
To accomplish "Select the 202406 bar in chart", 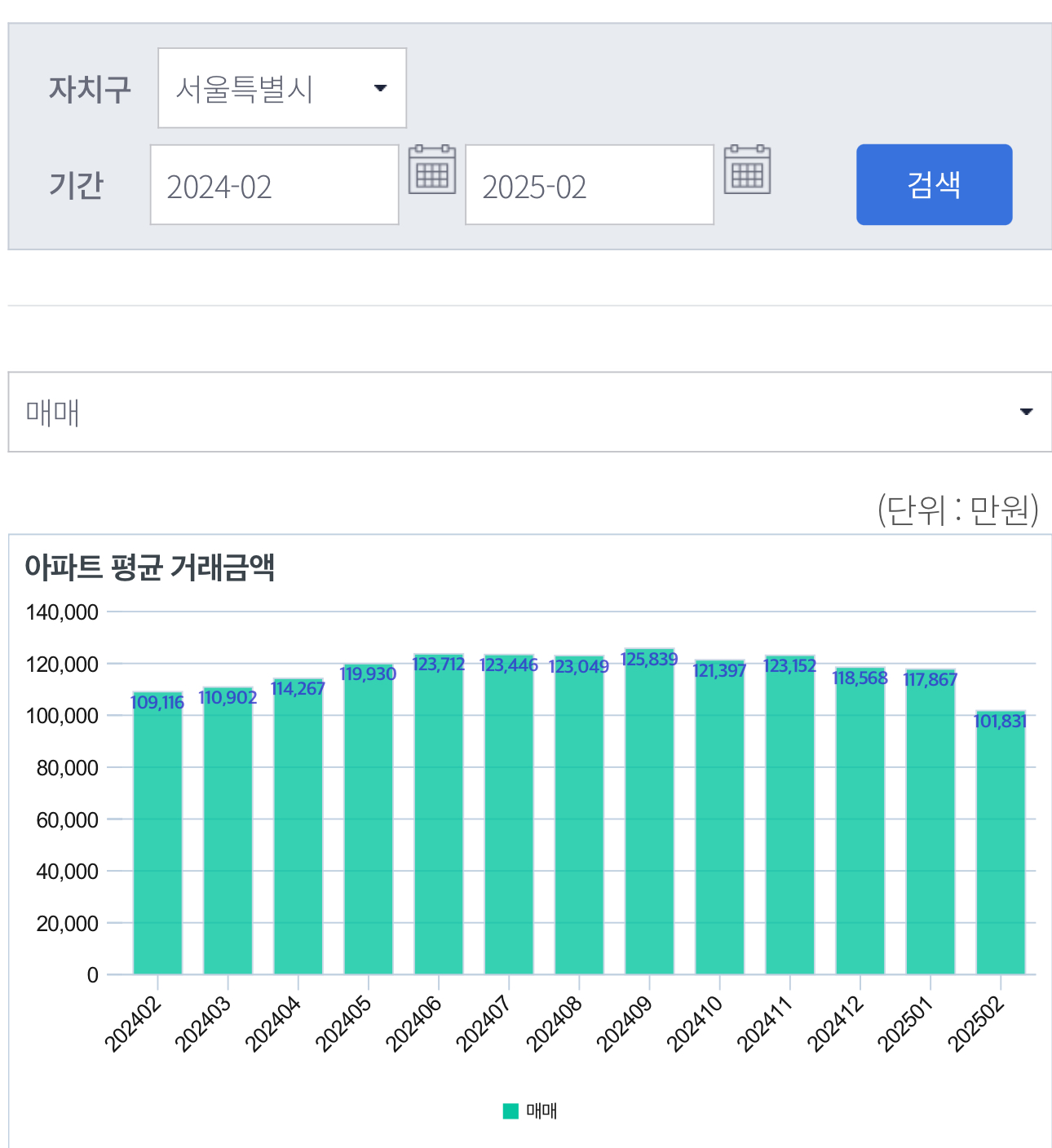I will [439, 814].
